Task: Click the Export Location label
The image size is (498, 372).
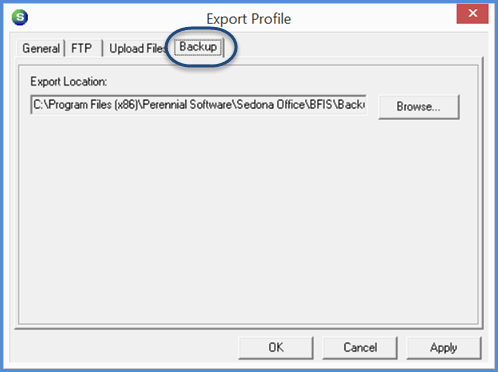Action: 69,82
